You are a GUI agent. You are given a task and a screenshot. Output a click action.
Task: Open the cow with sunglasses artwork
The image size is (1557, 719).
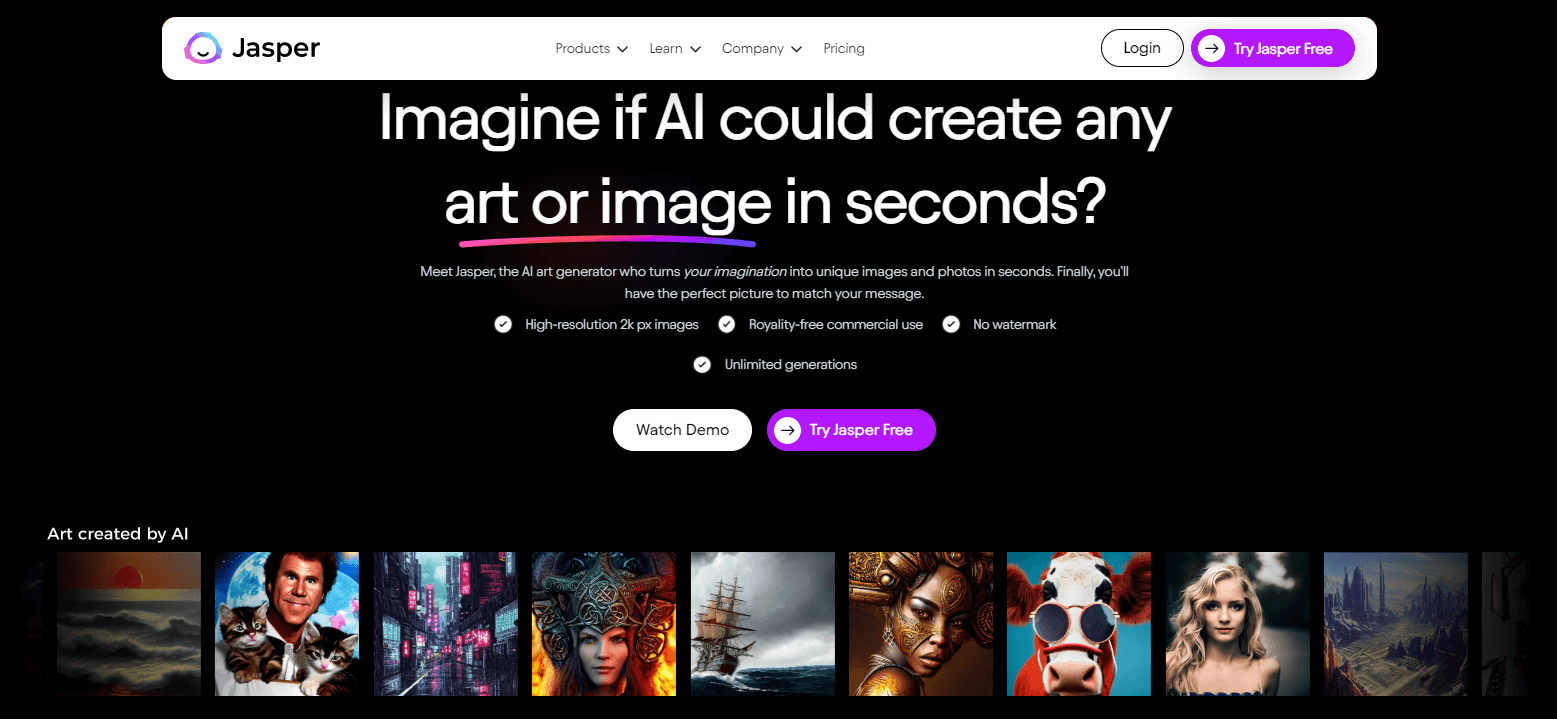point(1079,624)
